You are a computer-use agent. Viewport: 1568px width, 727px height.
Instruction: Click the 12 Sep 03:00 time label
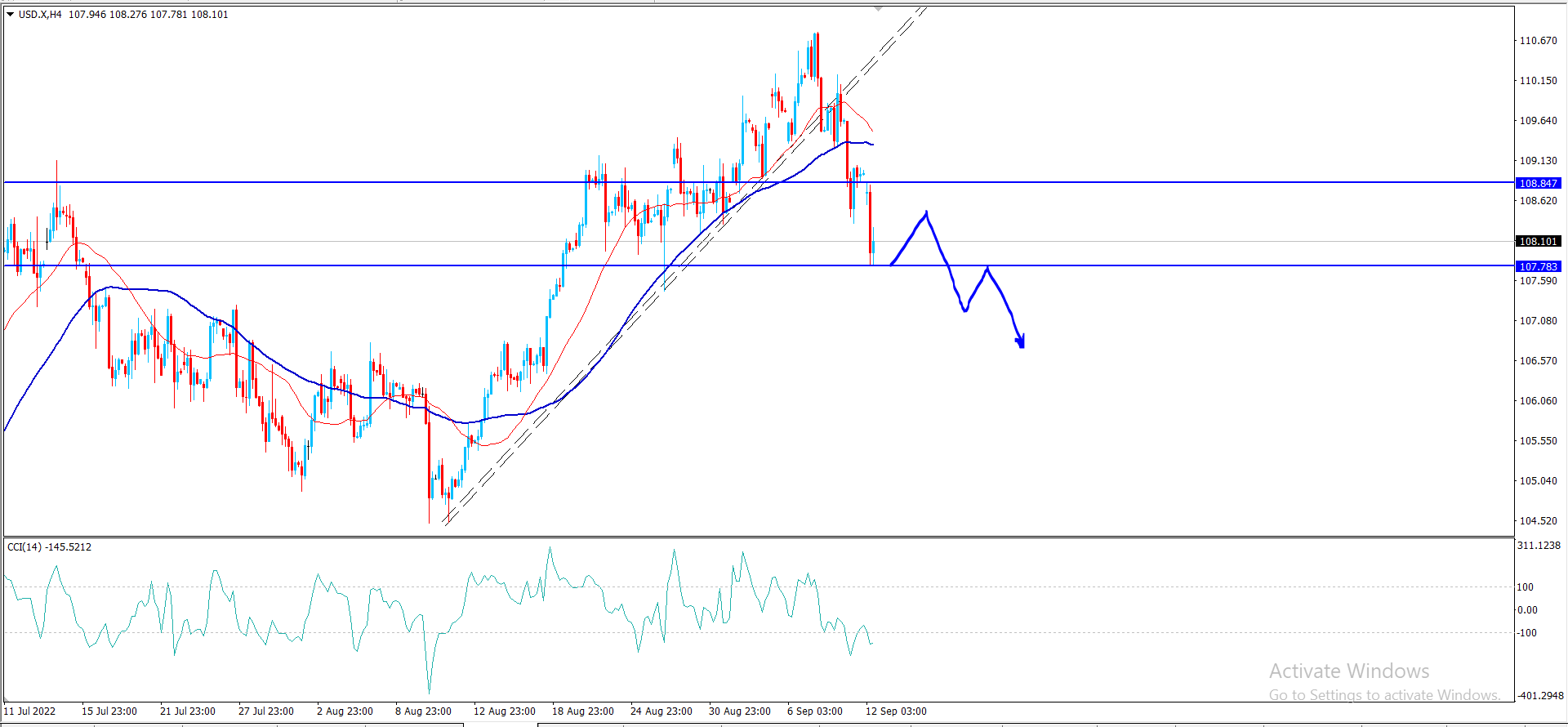[x=896, y=711]
